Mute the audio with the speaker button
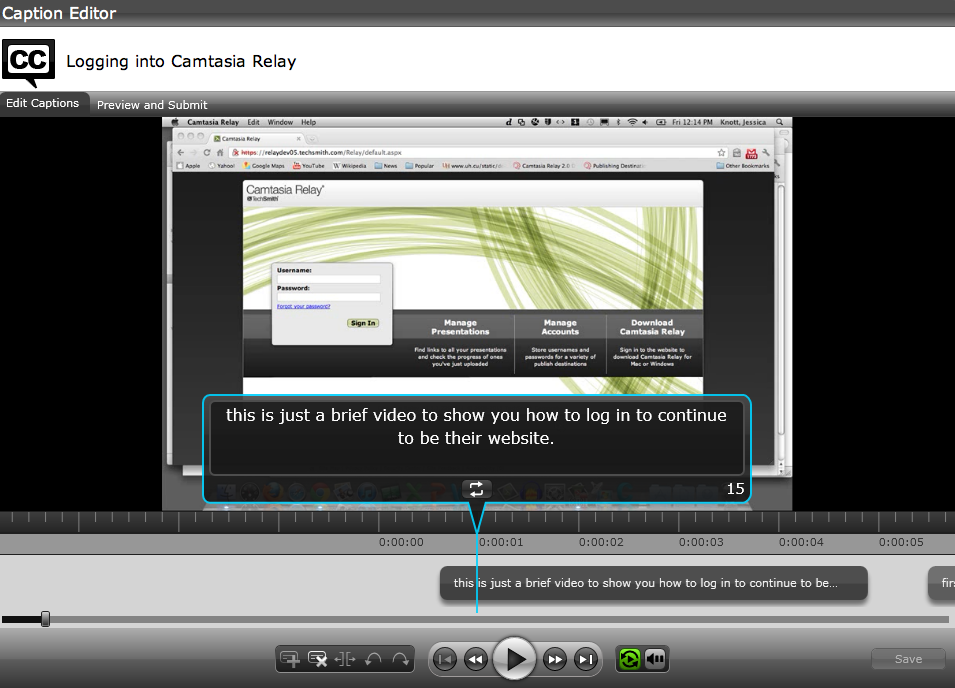Image resolution: width=955 pixels, height=688 pixels. pyautogui.click(x=655, y=659)
